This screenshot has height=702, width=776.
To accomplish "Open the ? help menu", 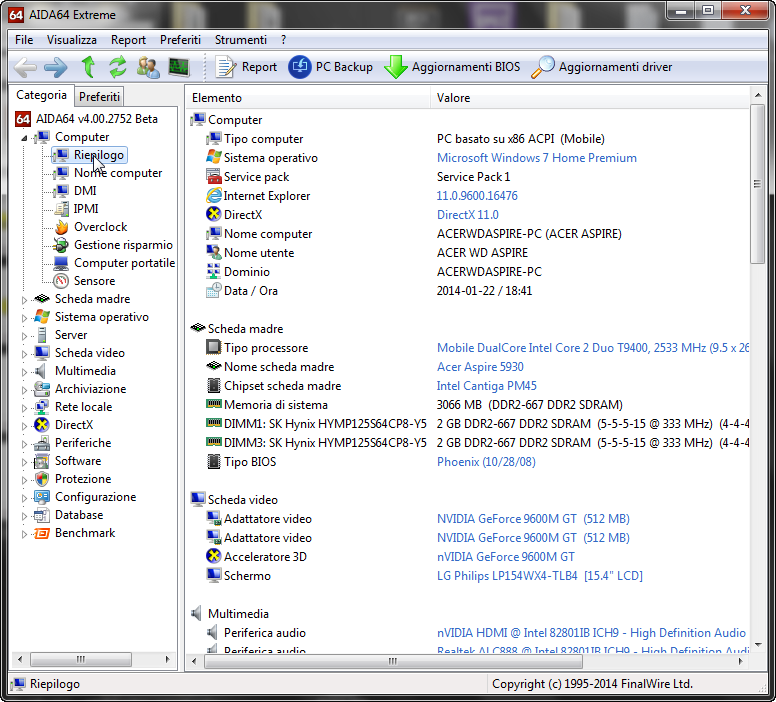I will click(284, 40).
